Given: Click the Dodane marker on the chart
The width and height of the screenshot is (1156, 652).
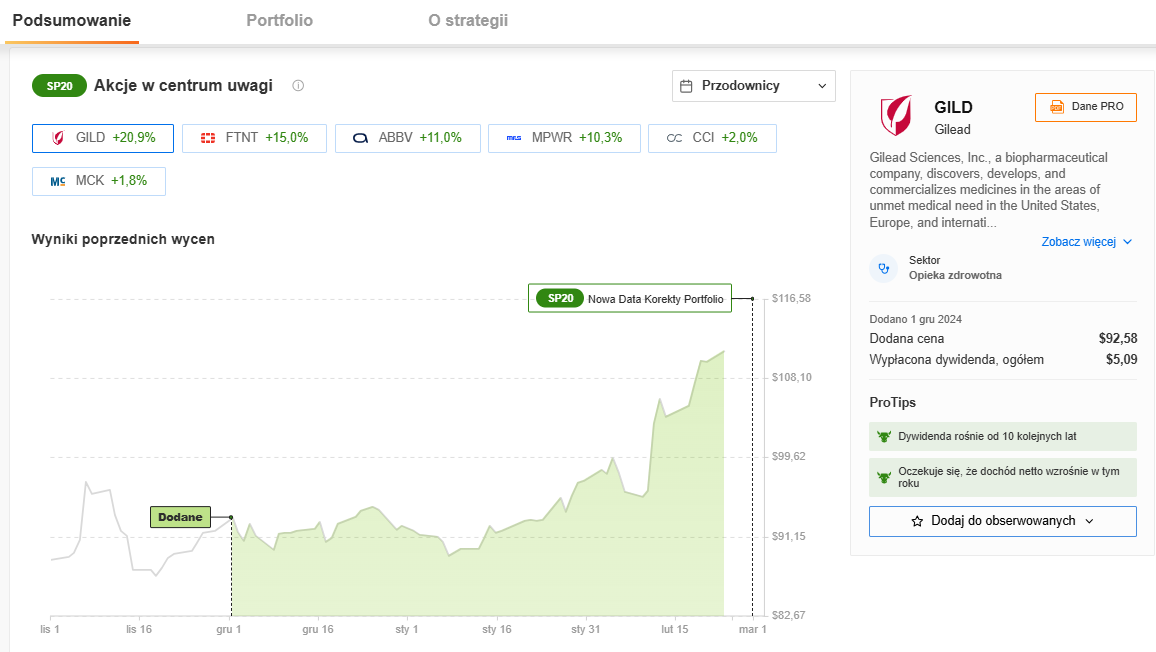Looking at the screenshot, I should pos(180,517).
